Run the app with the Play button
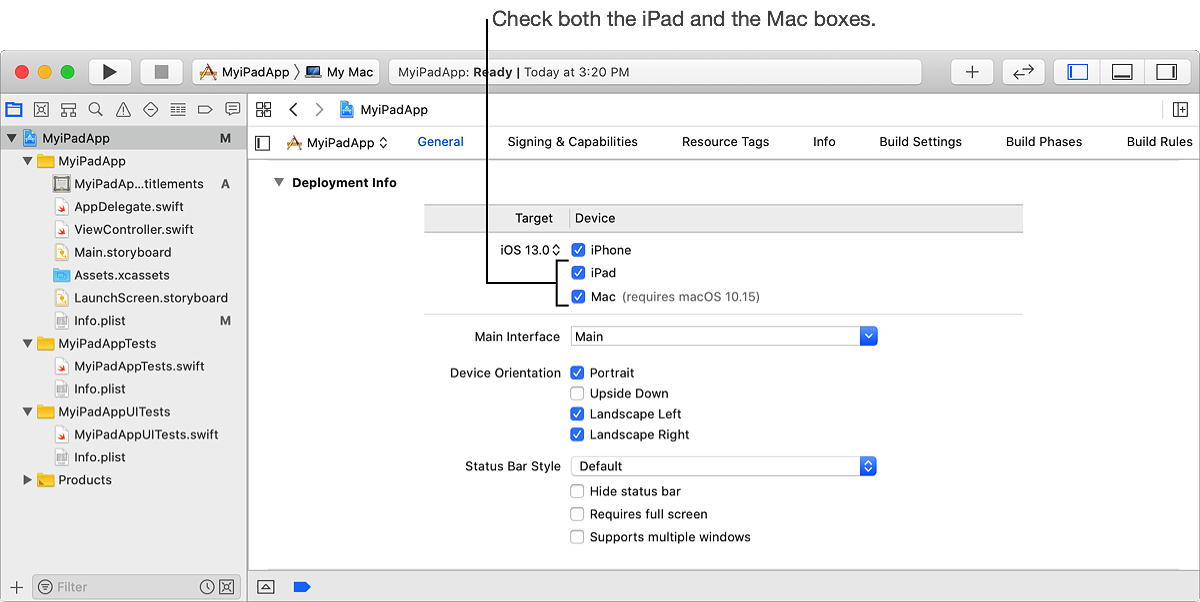The height and width of the screenshot is (602, 1200). tap(110, 72)
